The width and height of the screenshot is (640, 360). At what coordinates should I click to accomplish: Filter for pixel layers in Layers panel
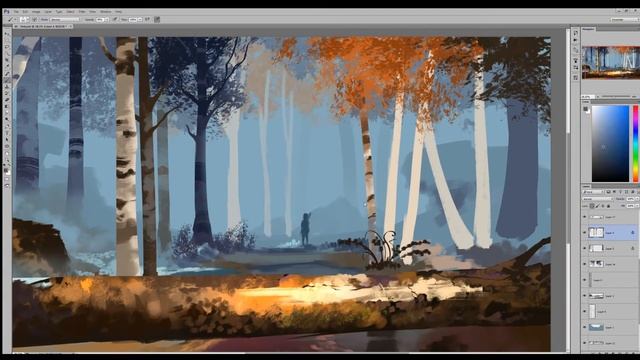click(608, 191)
